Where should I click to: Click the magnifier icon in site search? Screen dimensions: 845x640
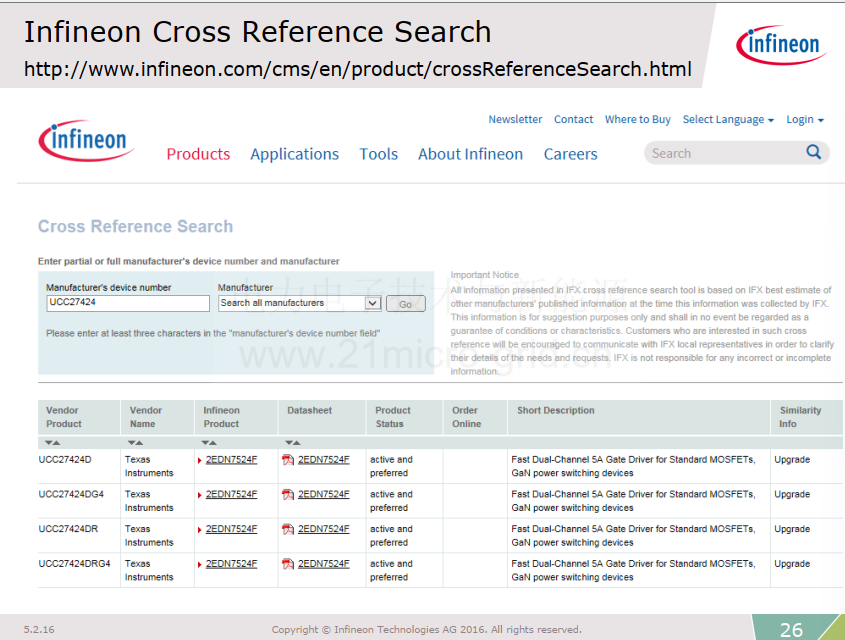813,152
